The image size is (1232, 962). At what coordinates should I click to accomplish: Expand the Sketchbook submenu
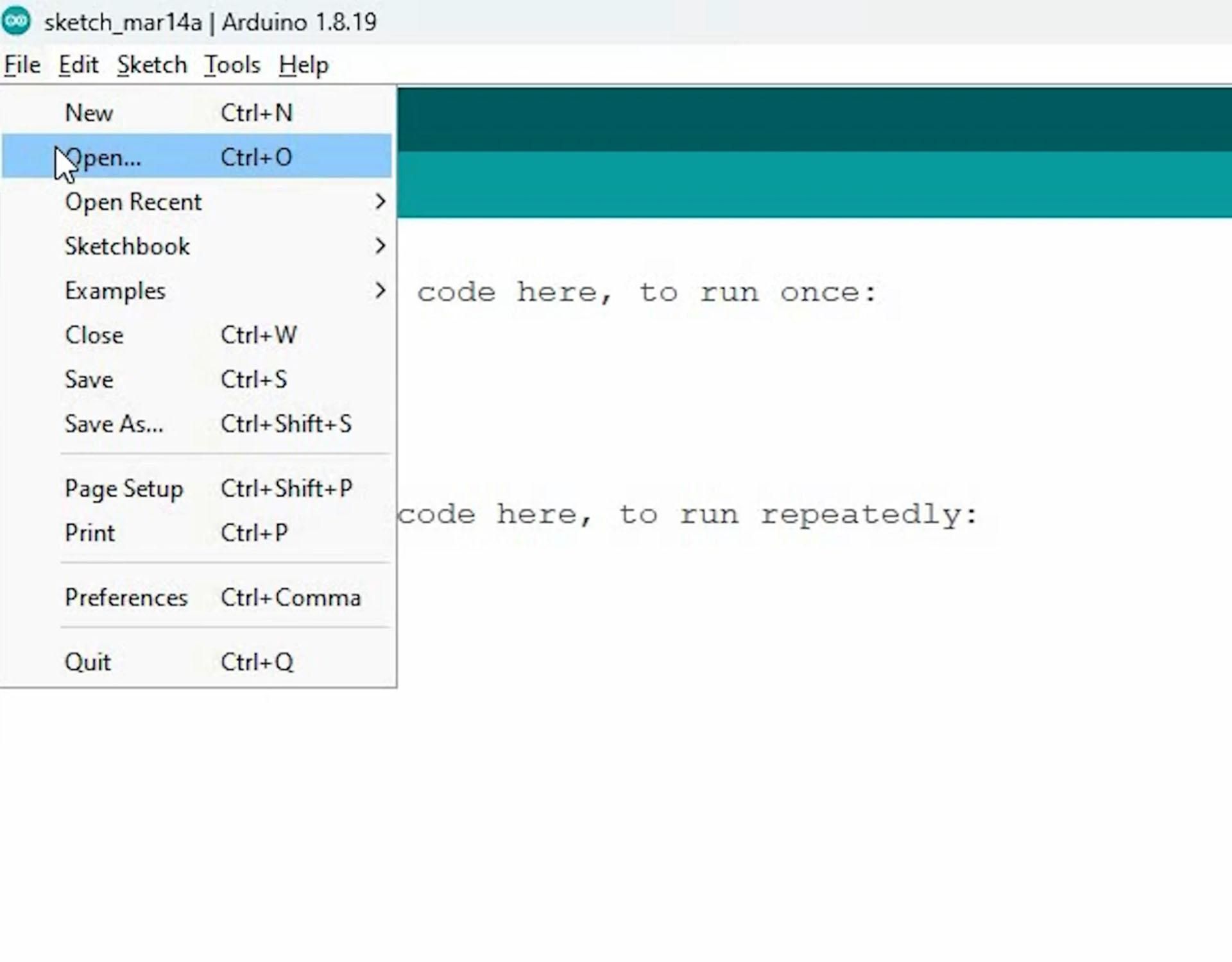(x=196, y=246)
